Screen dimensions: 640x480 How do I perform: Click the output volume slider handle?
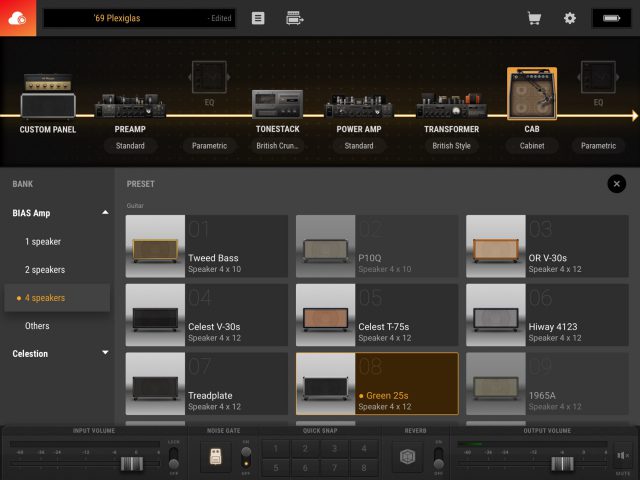coord(562,464)
